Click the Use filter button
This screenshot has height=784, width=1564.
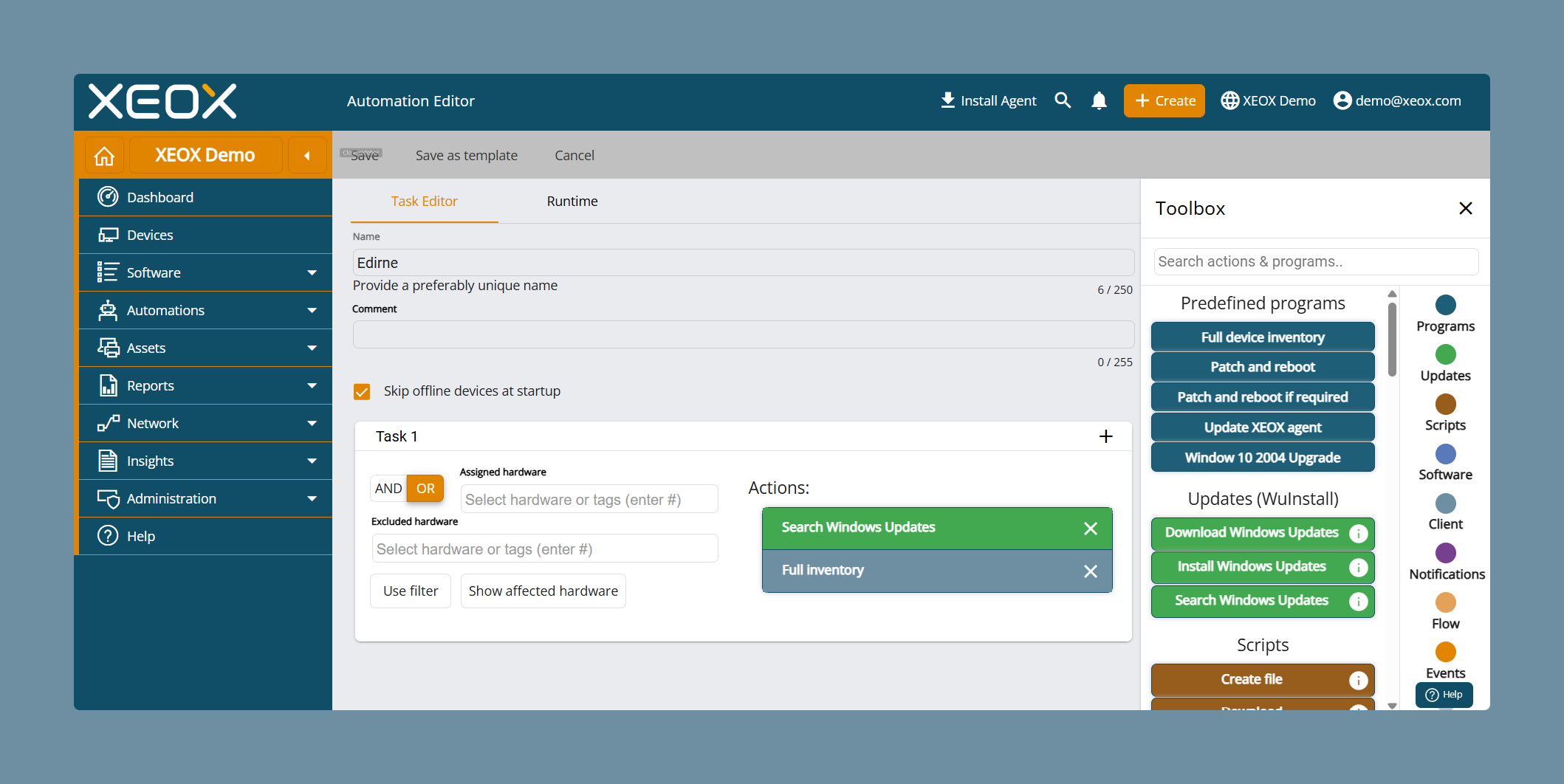411,591
